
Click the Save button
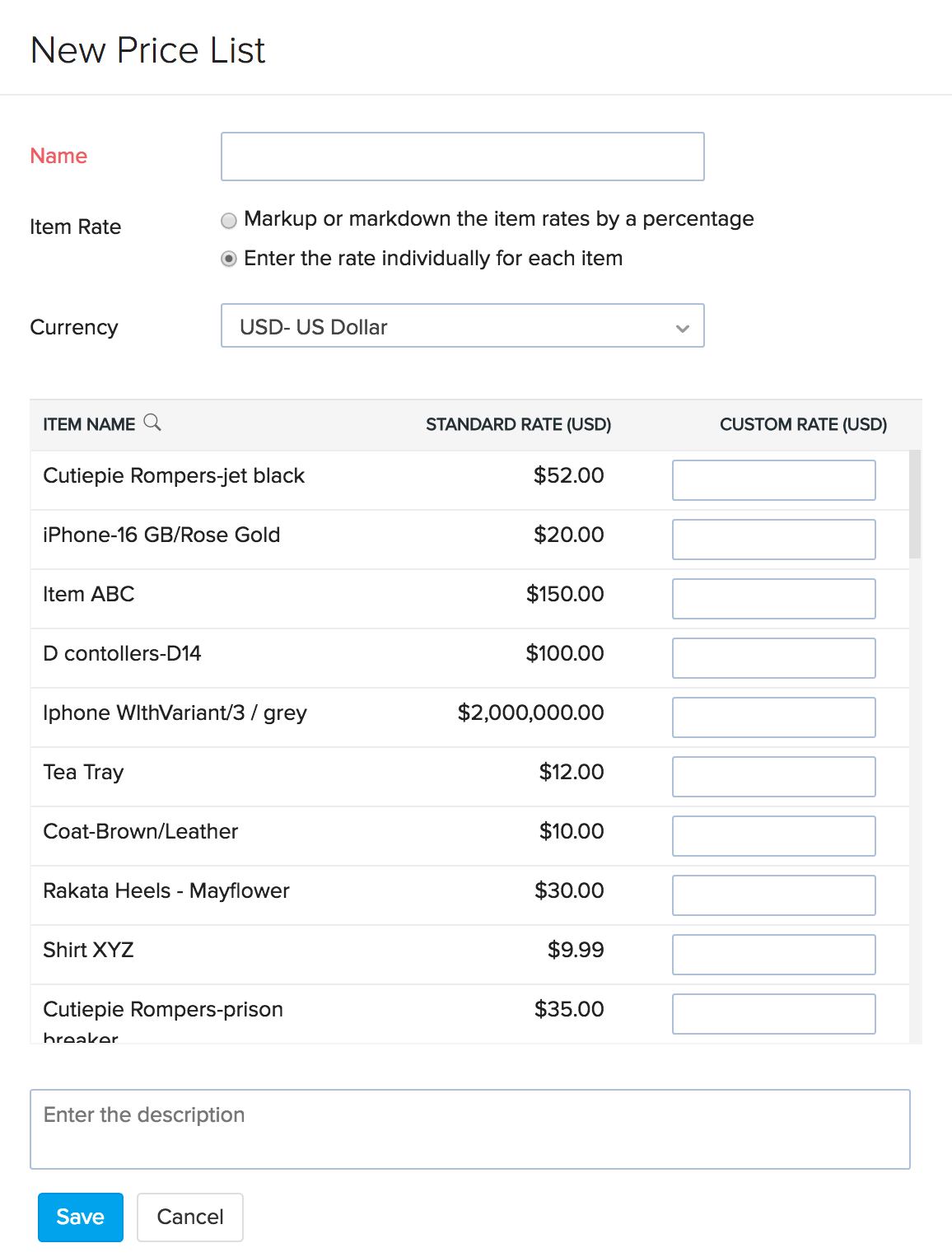click(x=79, y=1217)
